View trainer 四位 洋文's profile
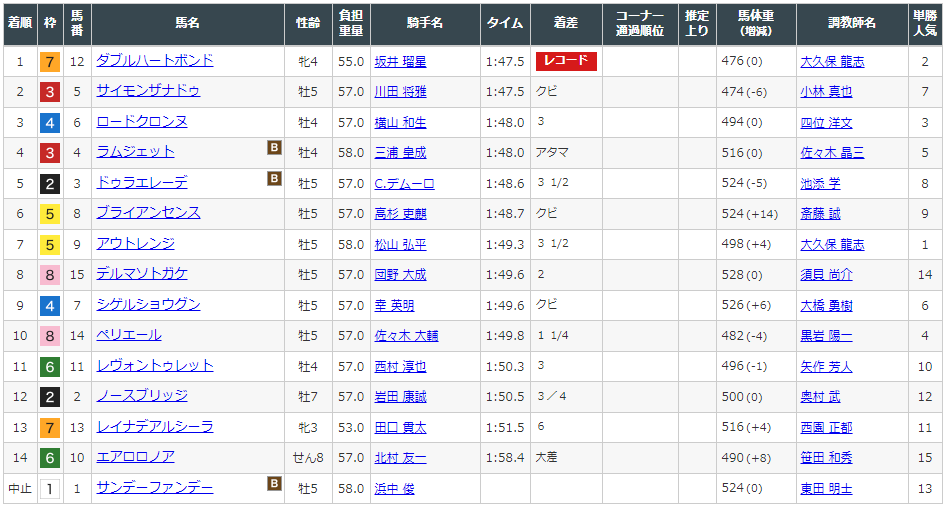 [x=826, y=123]
